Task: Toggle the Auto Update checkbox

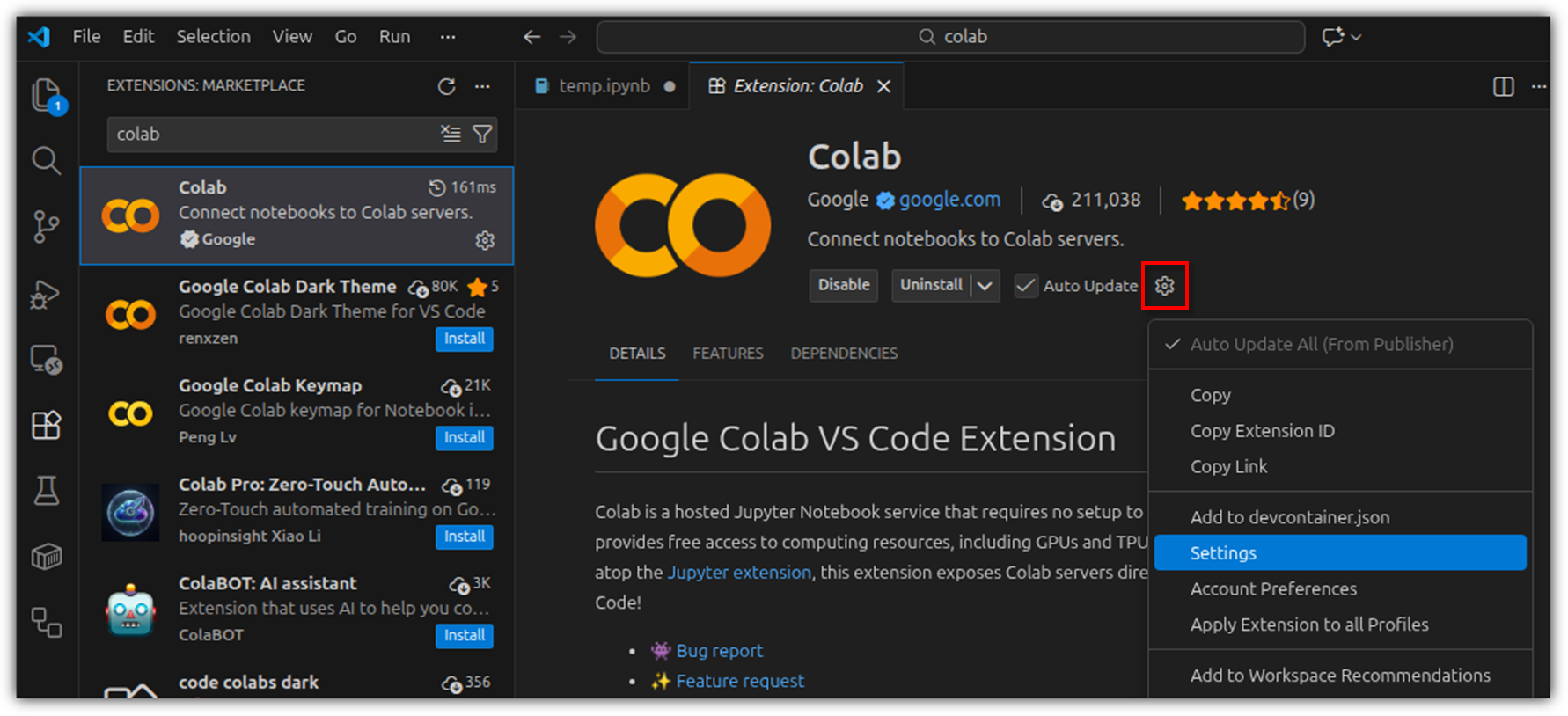Action: [x=1026, y=286]
